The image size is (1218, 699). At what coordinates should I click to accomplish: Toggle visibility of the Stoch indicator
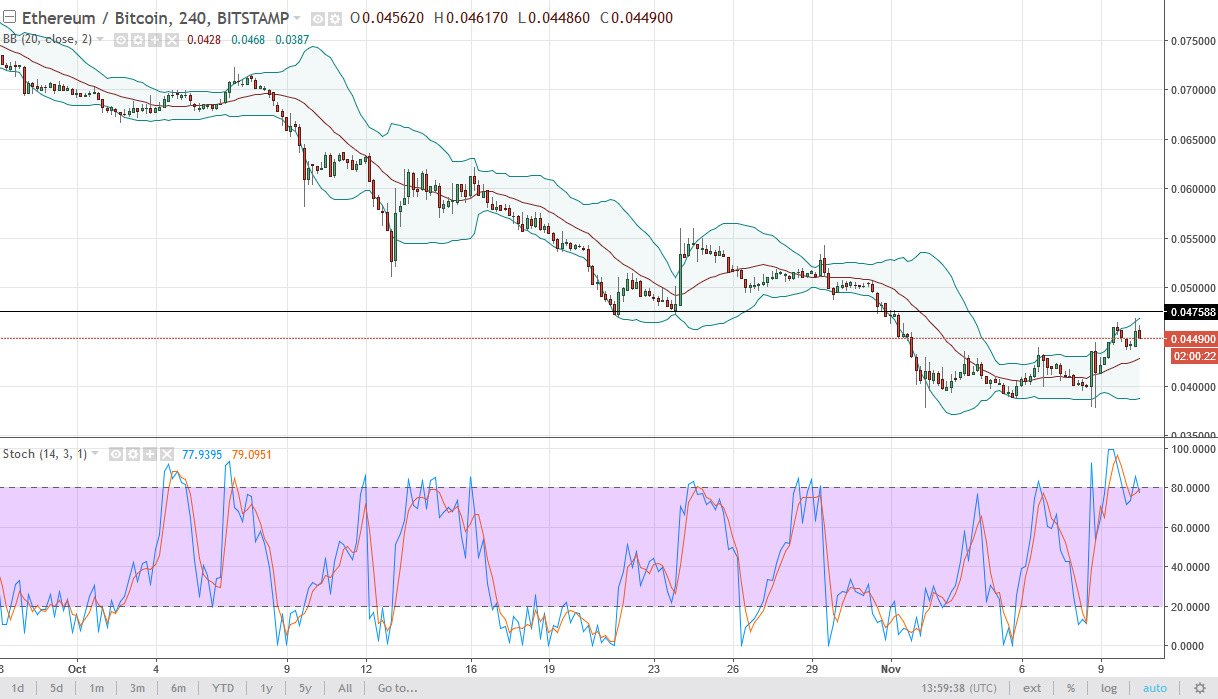click(x=116, y=454)
